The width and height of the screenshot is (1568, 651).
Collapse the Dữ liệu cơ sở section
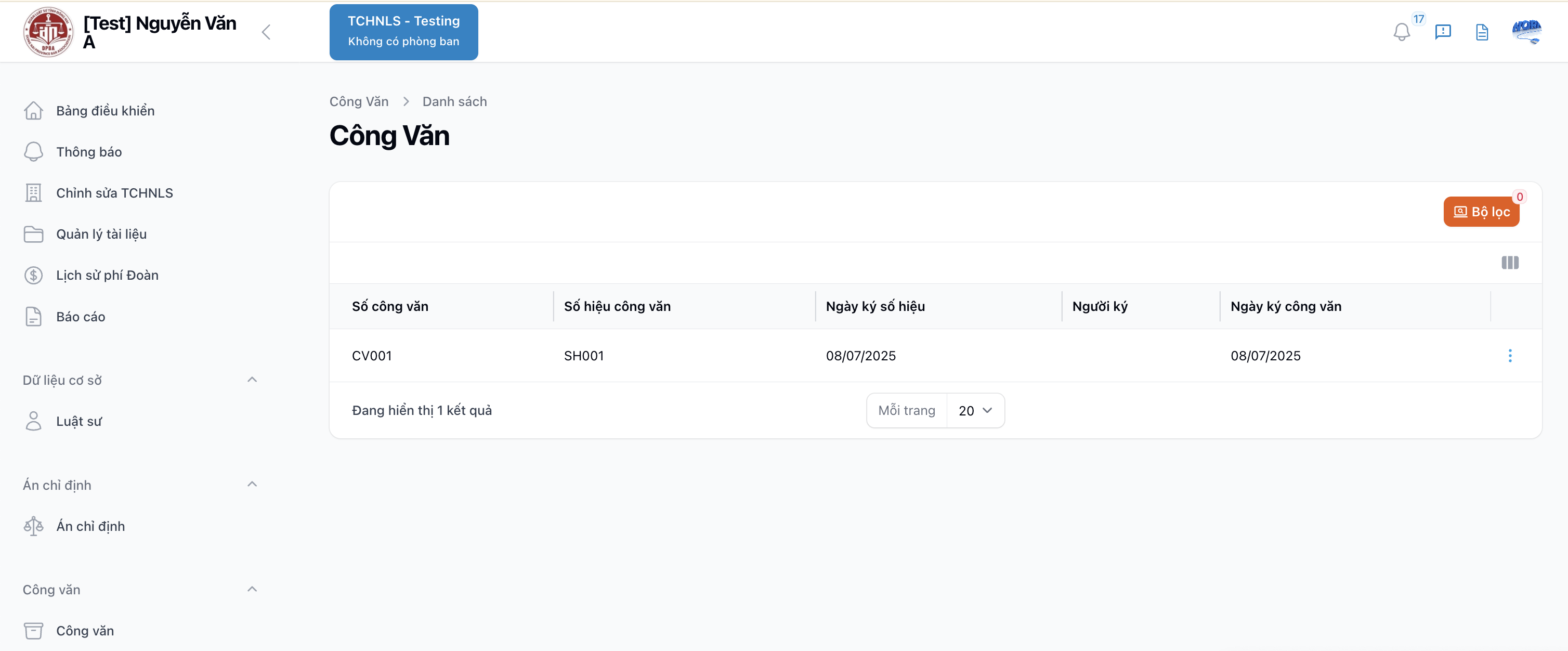click(252, 380)
